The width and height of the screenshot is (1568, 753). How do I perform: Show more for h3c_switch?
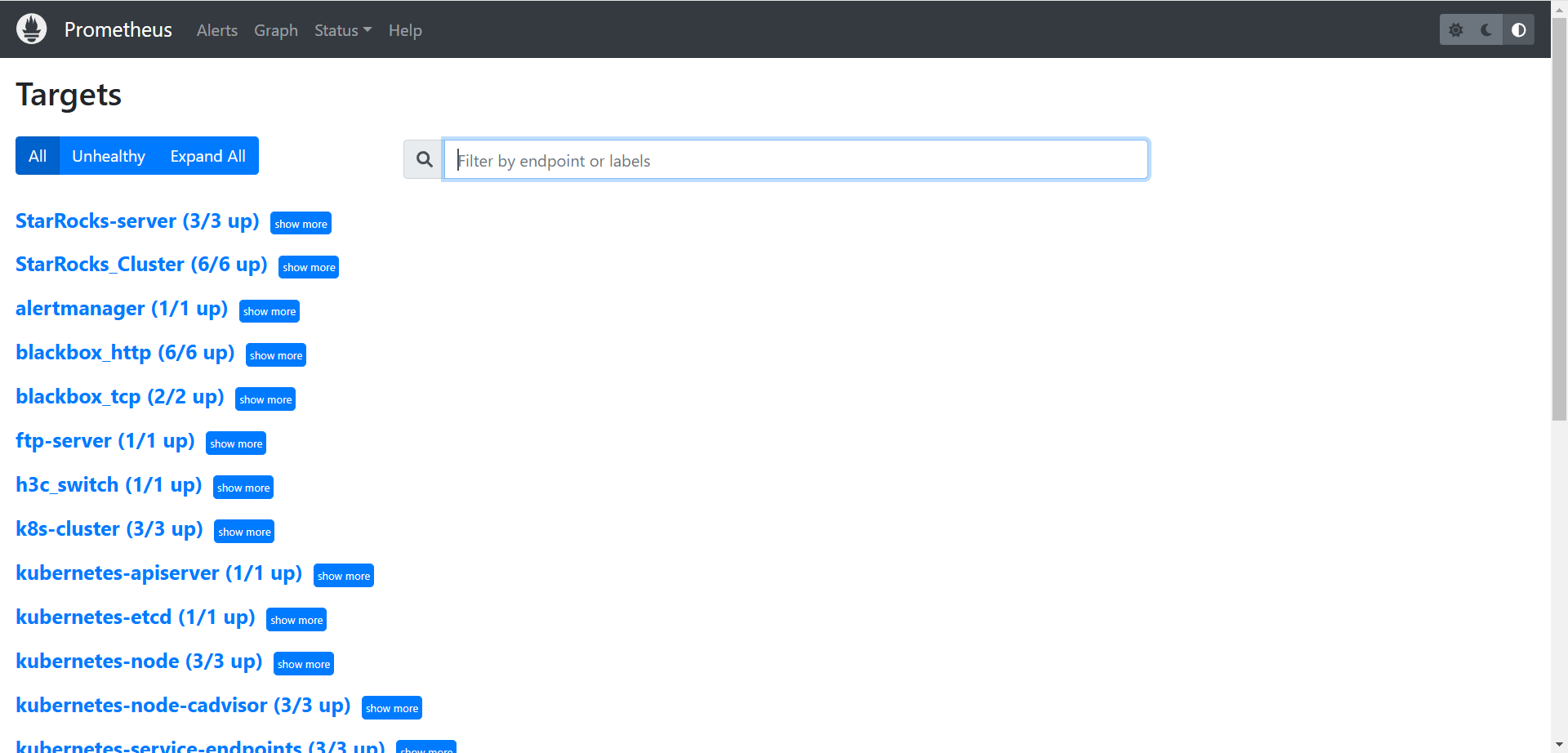coord(243,488)
